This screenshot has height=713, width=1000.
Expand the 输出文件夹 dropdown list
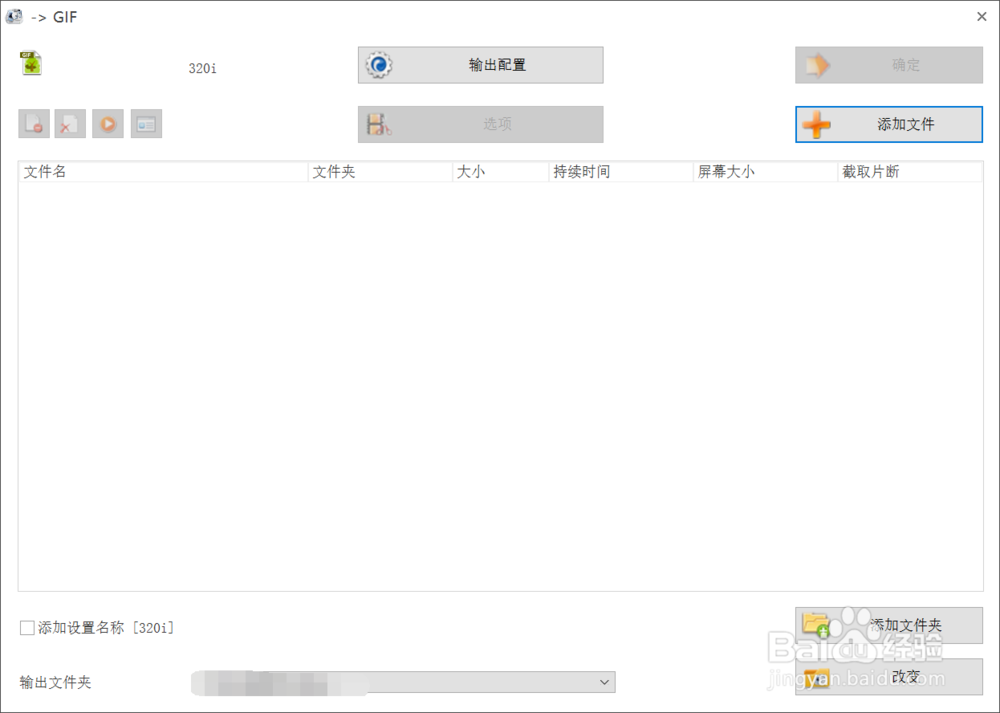click(x=604, y=682)
